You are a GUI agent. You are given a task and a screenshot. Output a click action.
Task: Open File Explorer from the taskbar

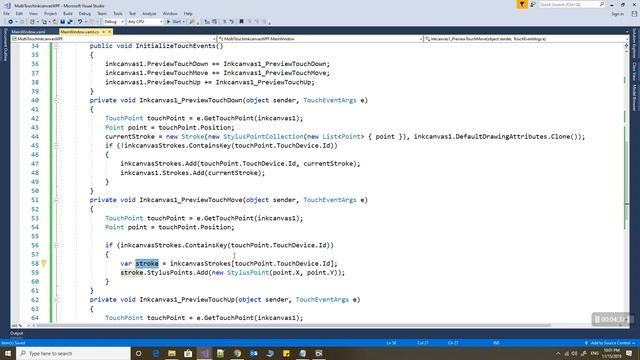(x=172, y=353)
